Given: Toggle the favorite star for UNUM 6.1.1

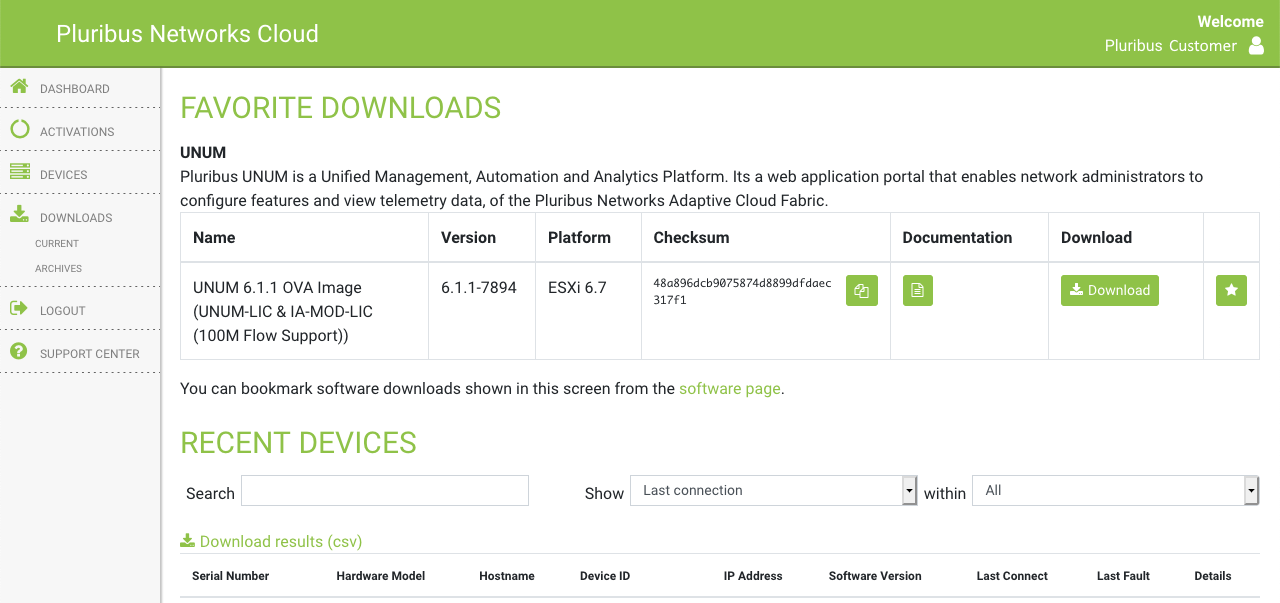Looking at the screenshot, I should coord(1231,290).
